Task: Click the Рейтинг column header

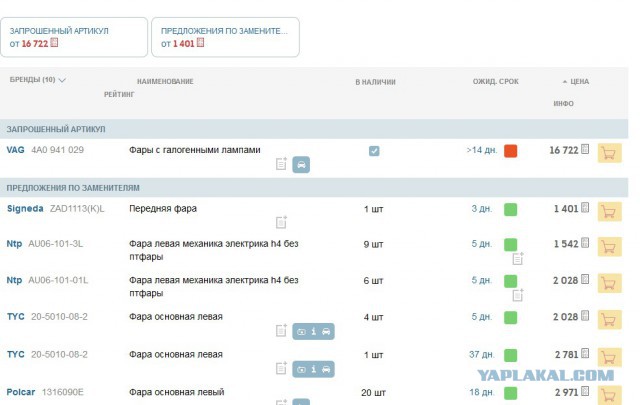Action: (x=119, y=94)
